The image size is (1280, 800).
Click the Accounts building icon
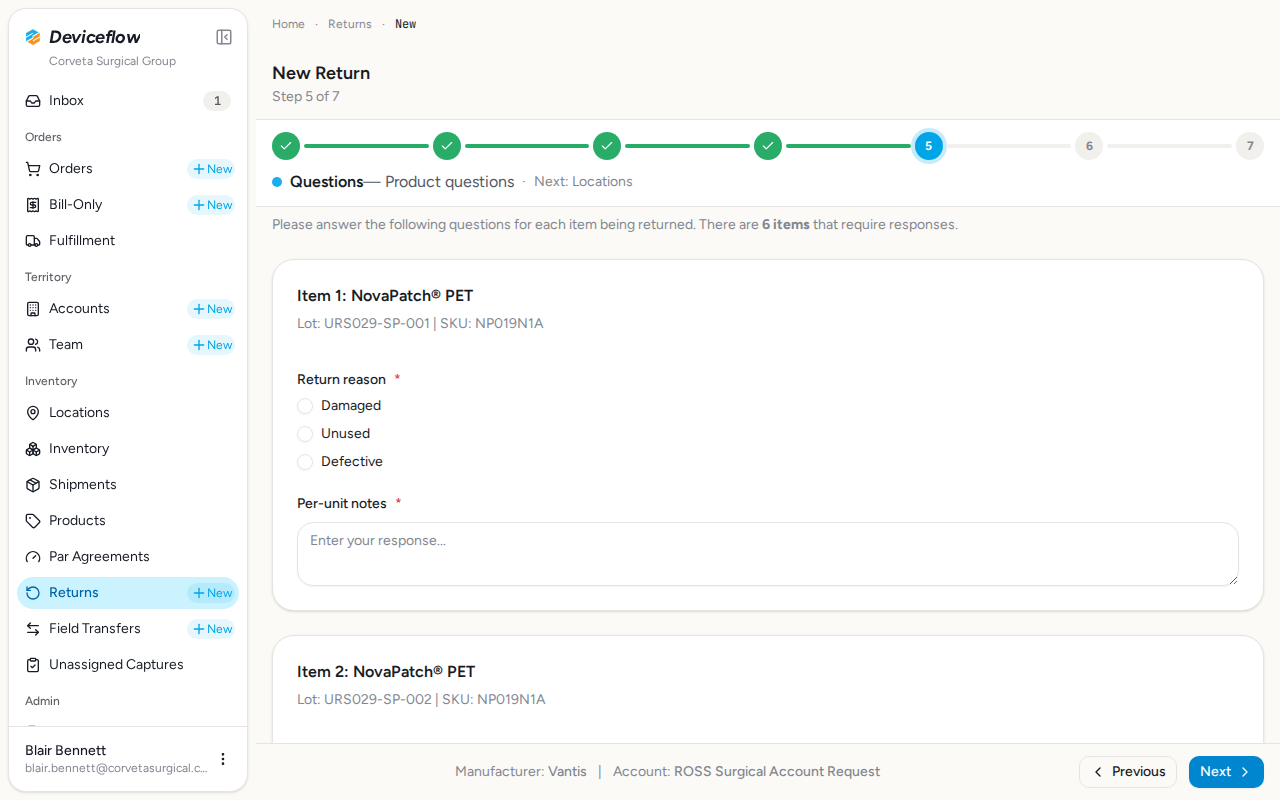click(33, 309)
